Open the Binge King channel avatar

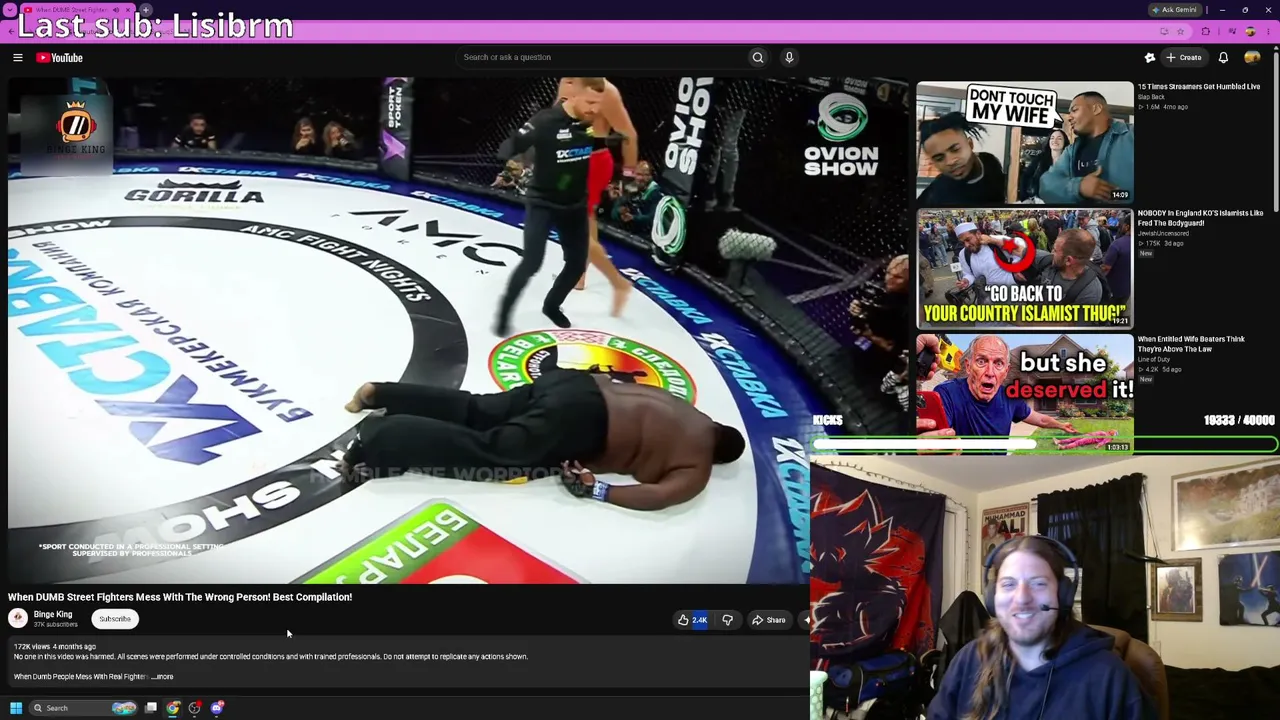point(18,619)
